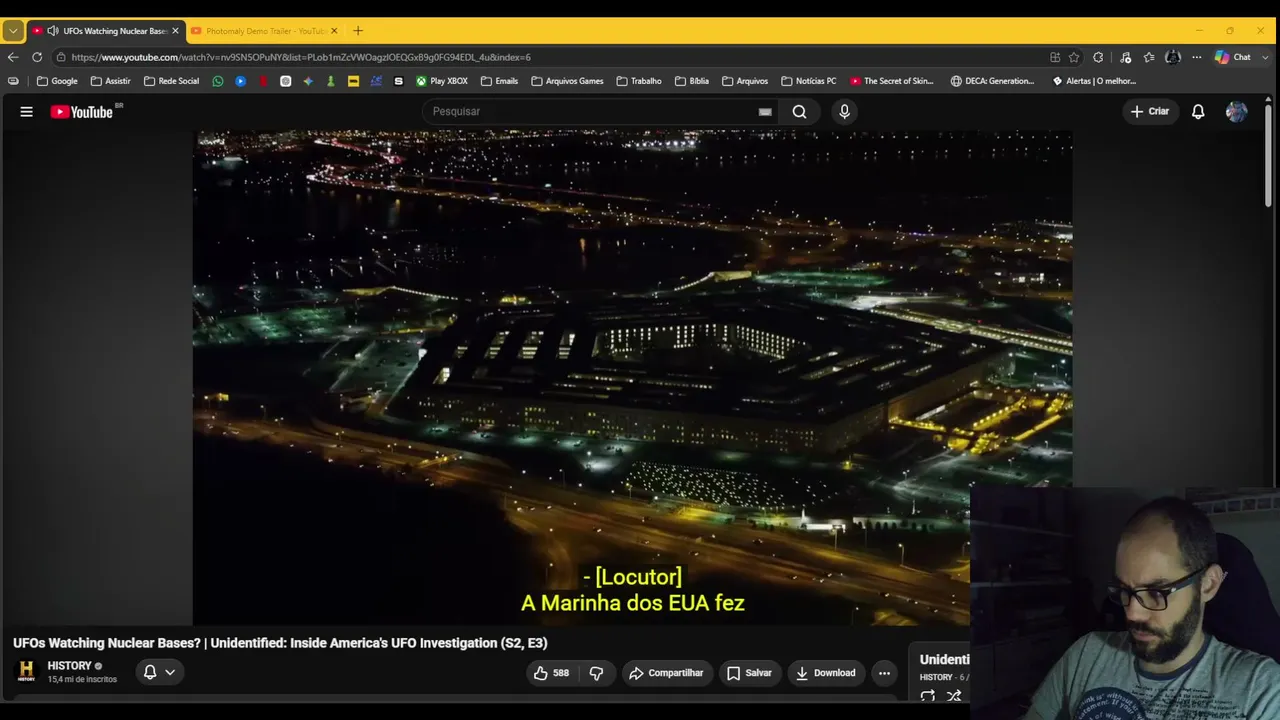Open the Rede Social bookmarks folder
This screenshot has width=1280, height=720.
pos(171,81)
